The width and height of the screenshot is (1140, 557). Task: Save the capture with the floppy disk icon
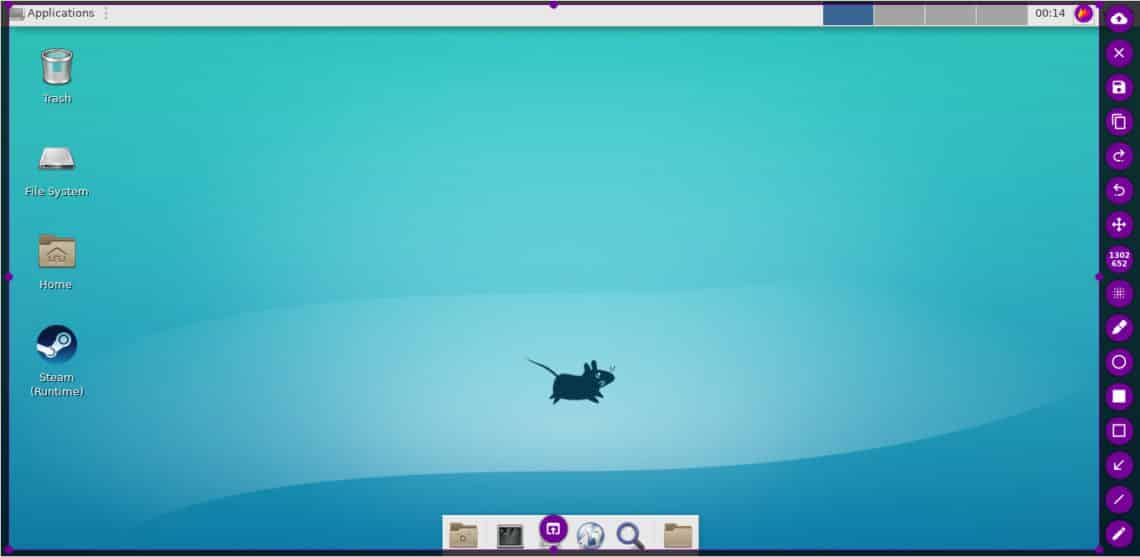(x=1119, y=88)
